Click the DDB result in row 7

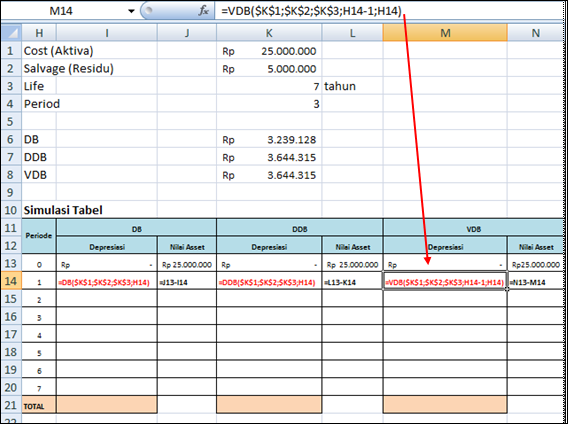click(x=269, y=158)
